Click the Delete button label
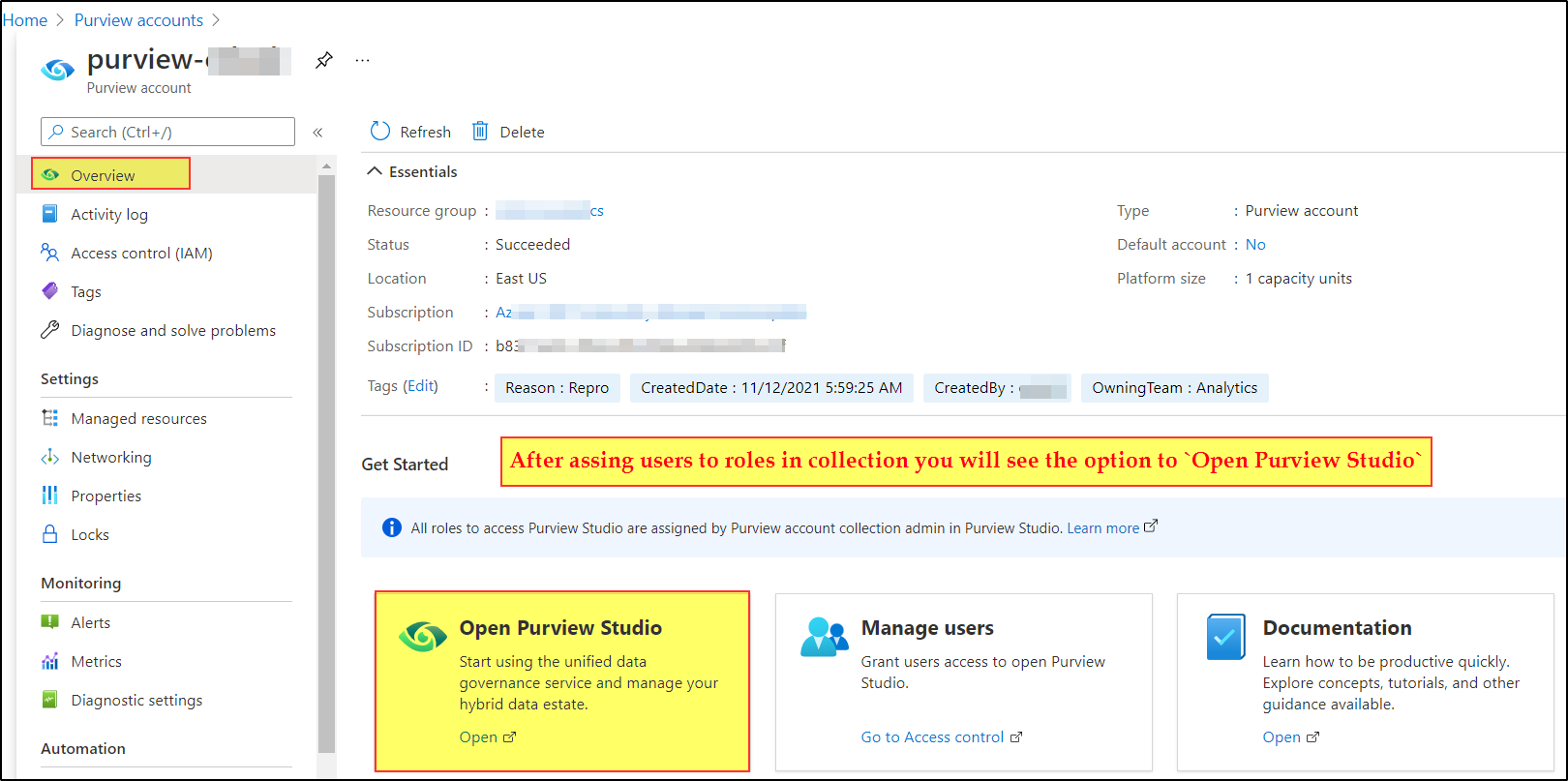The height and width of the screenshot is (781, 1568). point(523,133)
